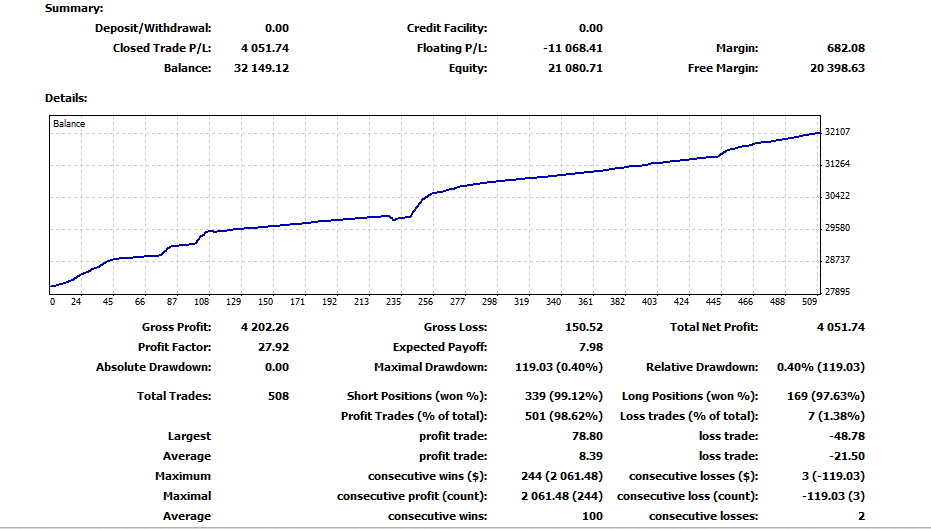This screenshot has width=931, height=529.
Task: Click the Details section heading
Action: tap(67, 98)
